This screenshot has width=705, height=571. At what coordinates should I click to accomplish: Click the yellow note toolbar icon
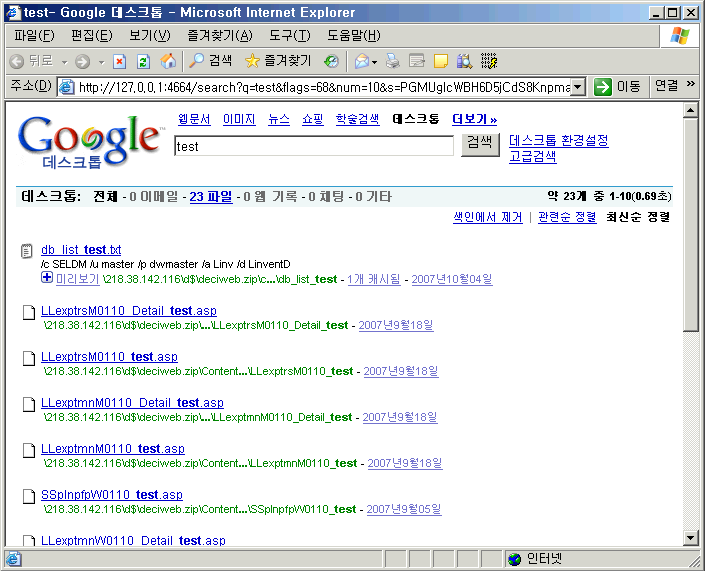click(441, 61)
